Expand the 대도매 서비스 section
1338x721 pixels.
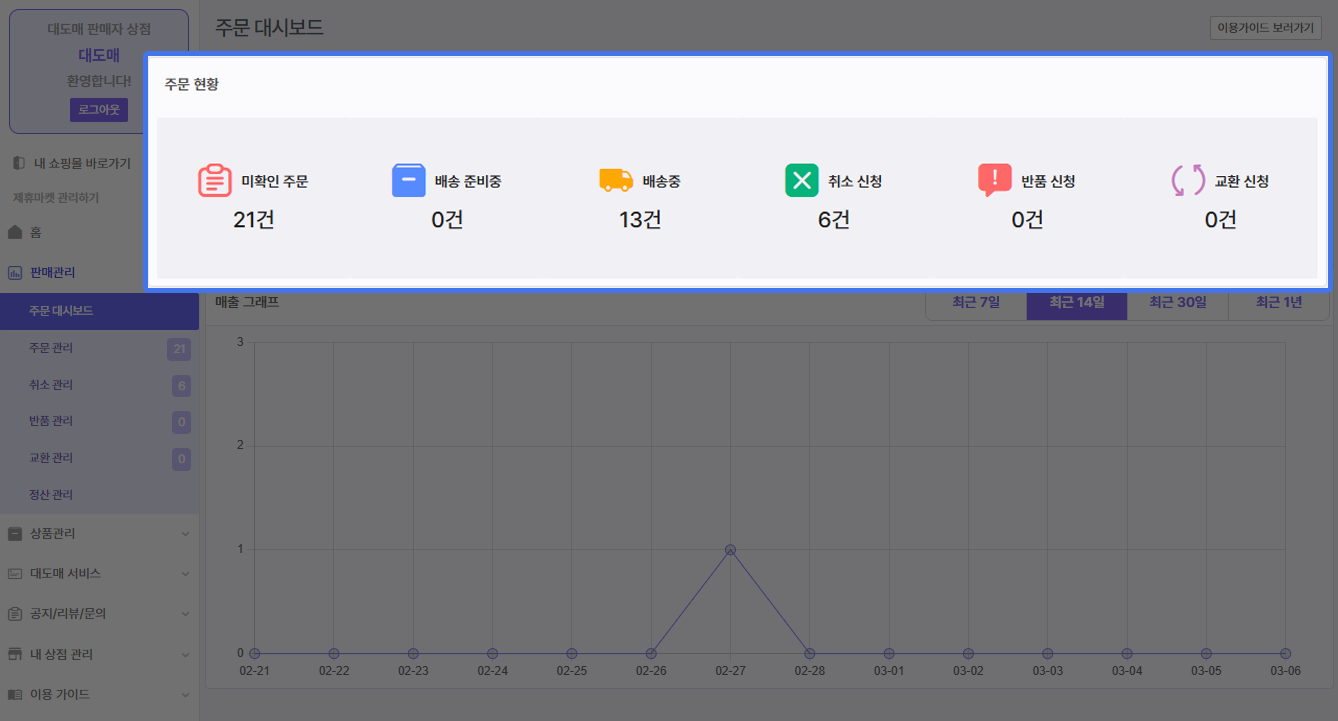(x=99, y=574)
